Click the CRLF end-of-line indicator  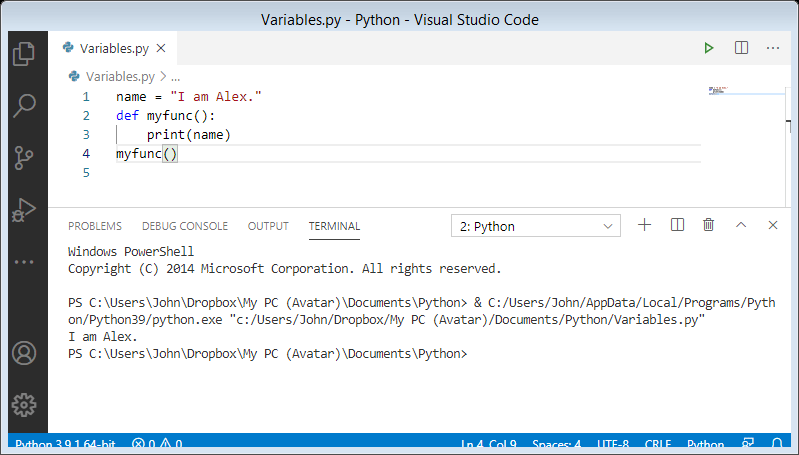tap(658, 445)
